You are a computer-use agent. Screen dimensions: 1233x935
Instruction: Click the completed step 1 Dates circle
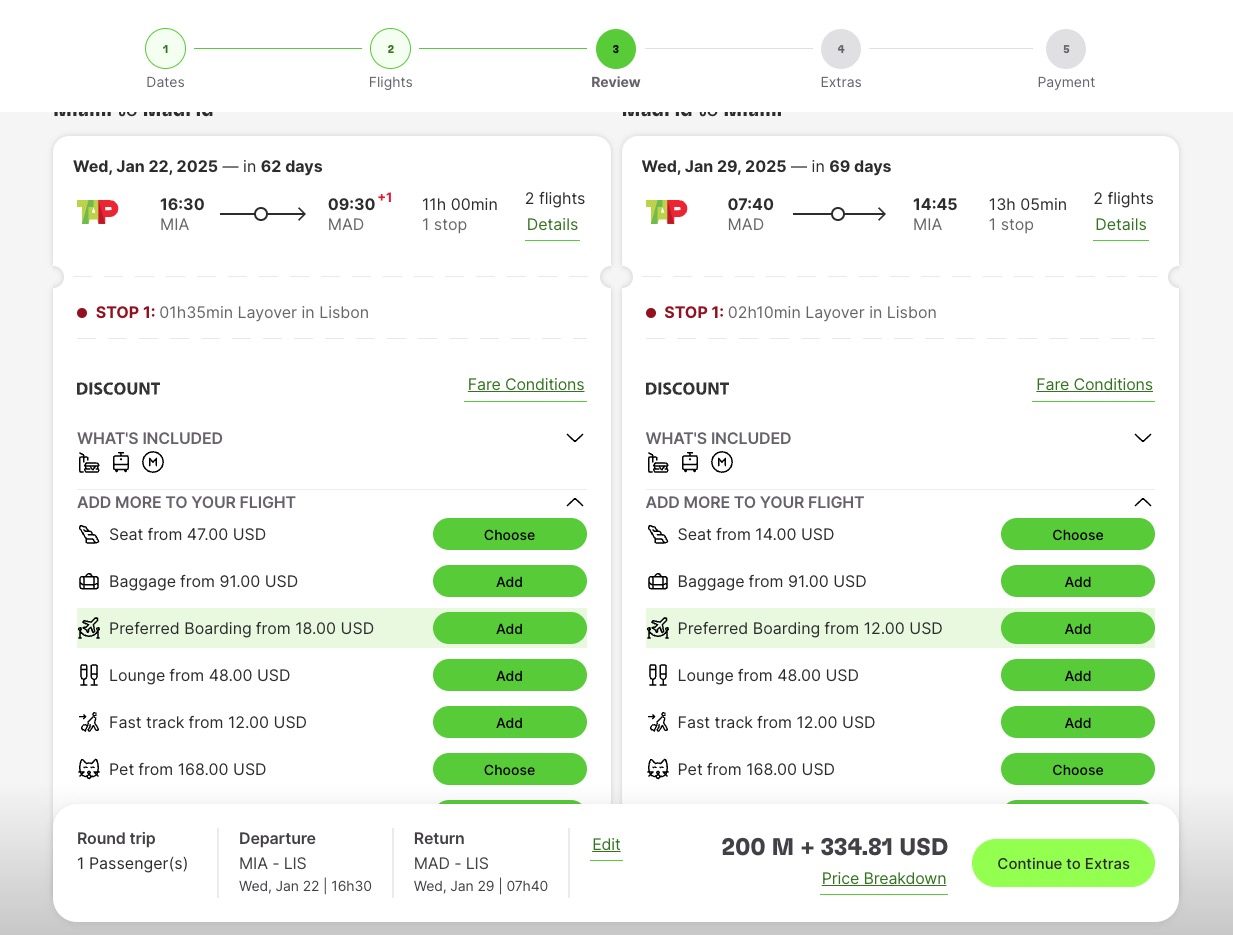[x=165, y=48]
